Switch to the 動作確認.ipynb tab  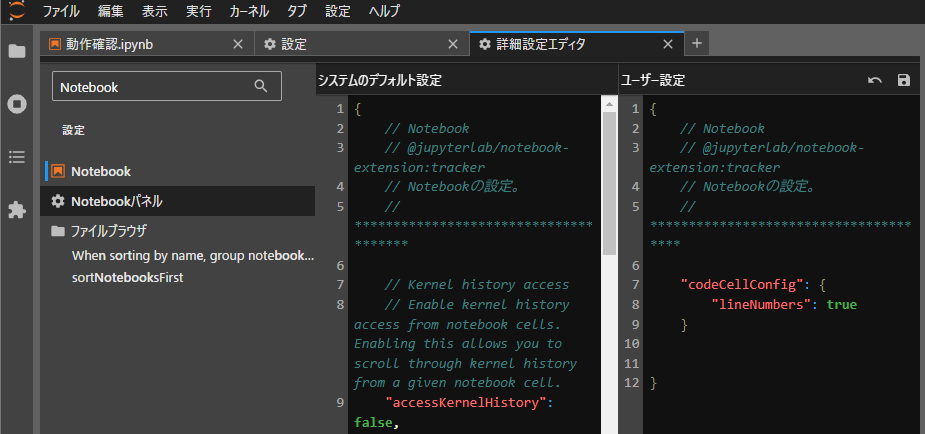pos(147,44)
